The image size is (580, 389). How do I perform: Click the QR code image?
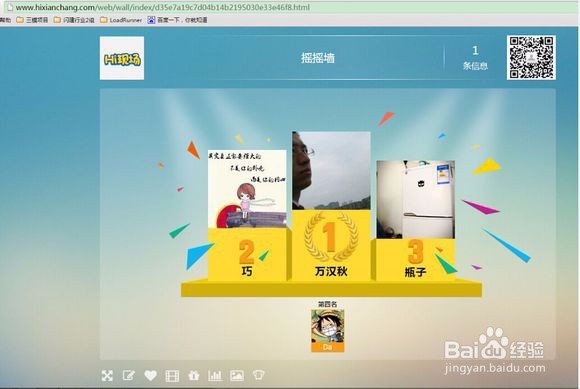pos(531,57)
